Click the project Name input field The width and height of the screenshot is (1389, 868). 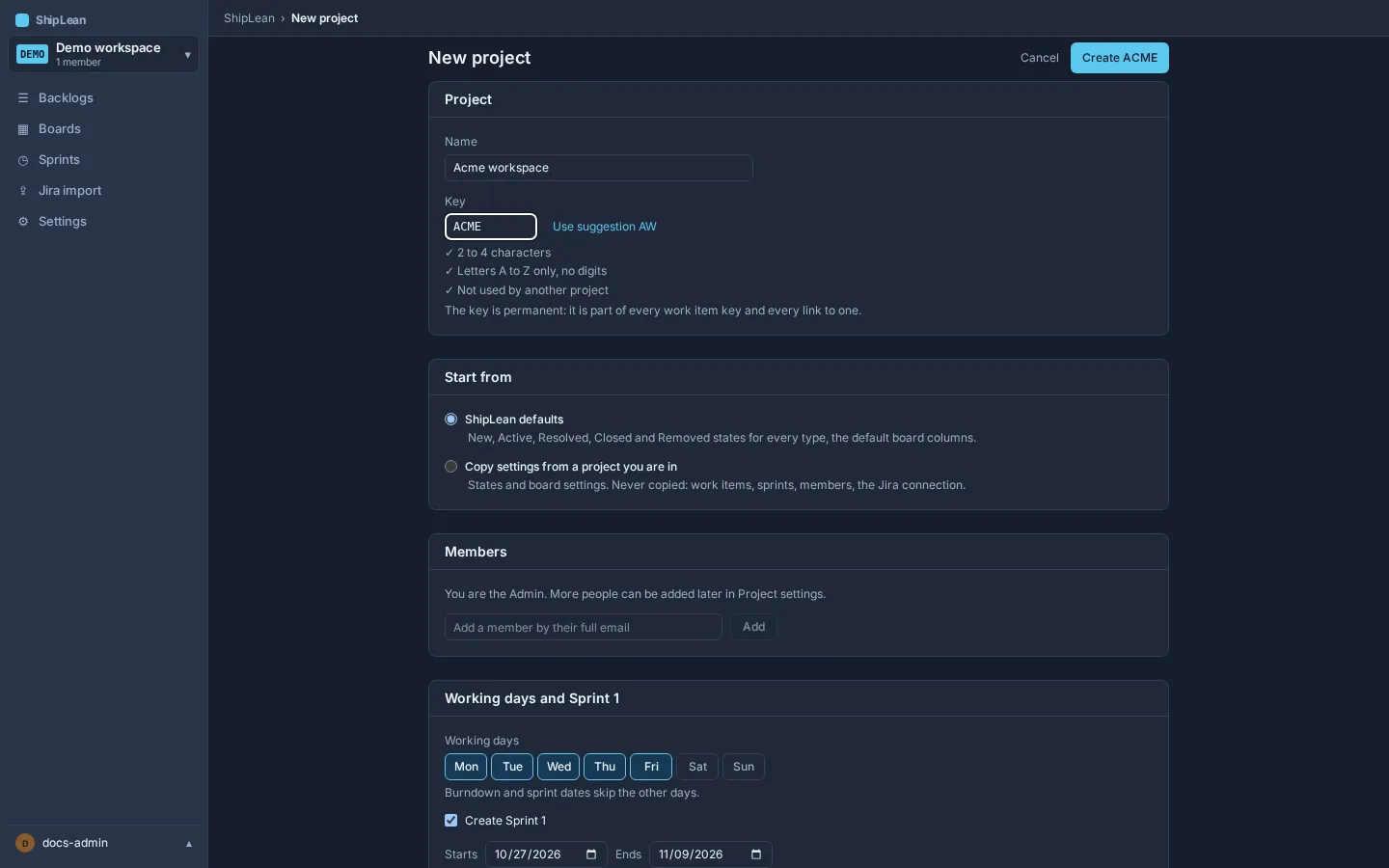[599, 168]
